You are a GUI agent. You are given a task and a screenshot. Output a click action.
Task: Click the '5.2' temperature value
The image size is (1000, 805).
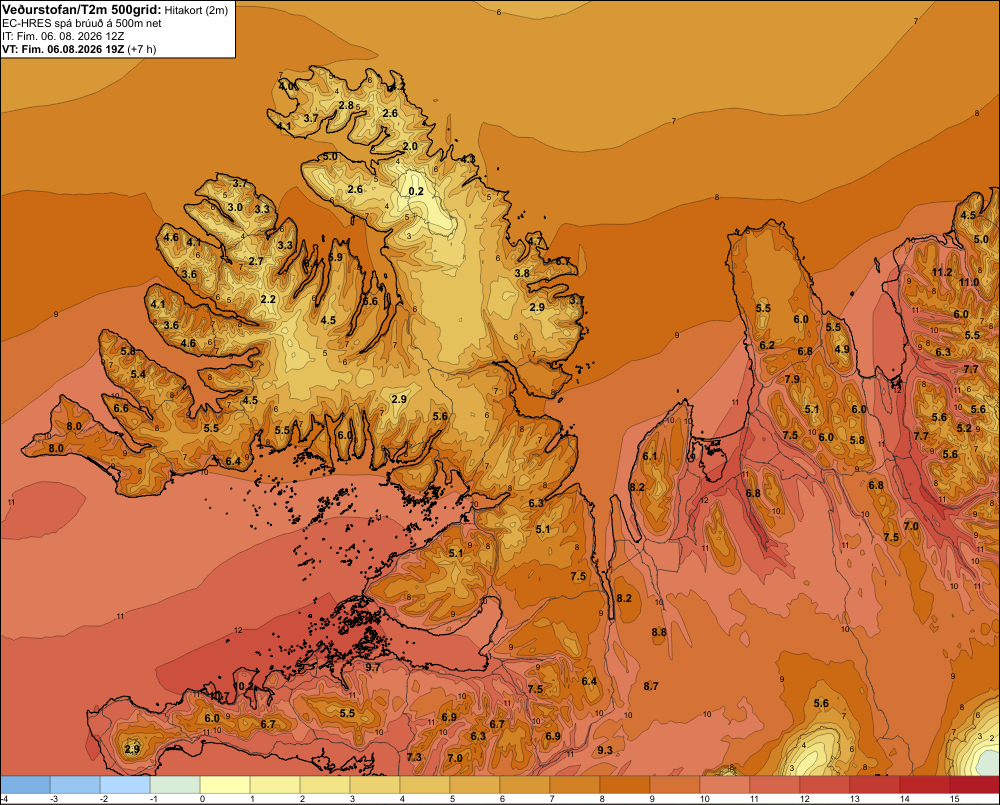[x=964, y=428]
